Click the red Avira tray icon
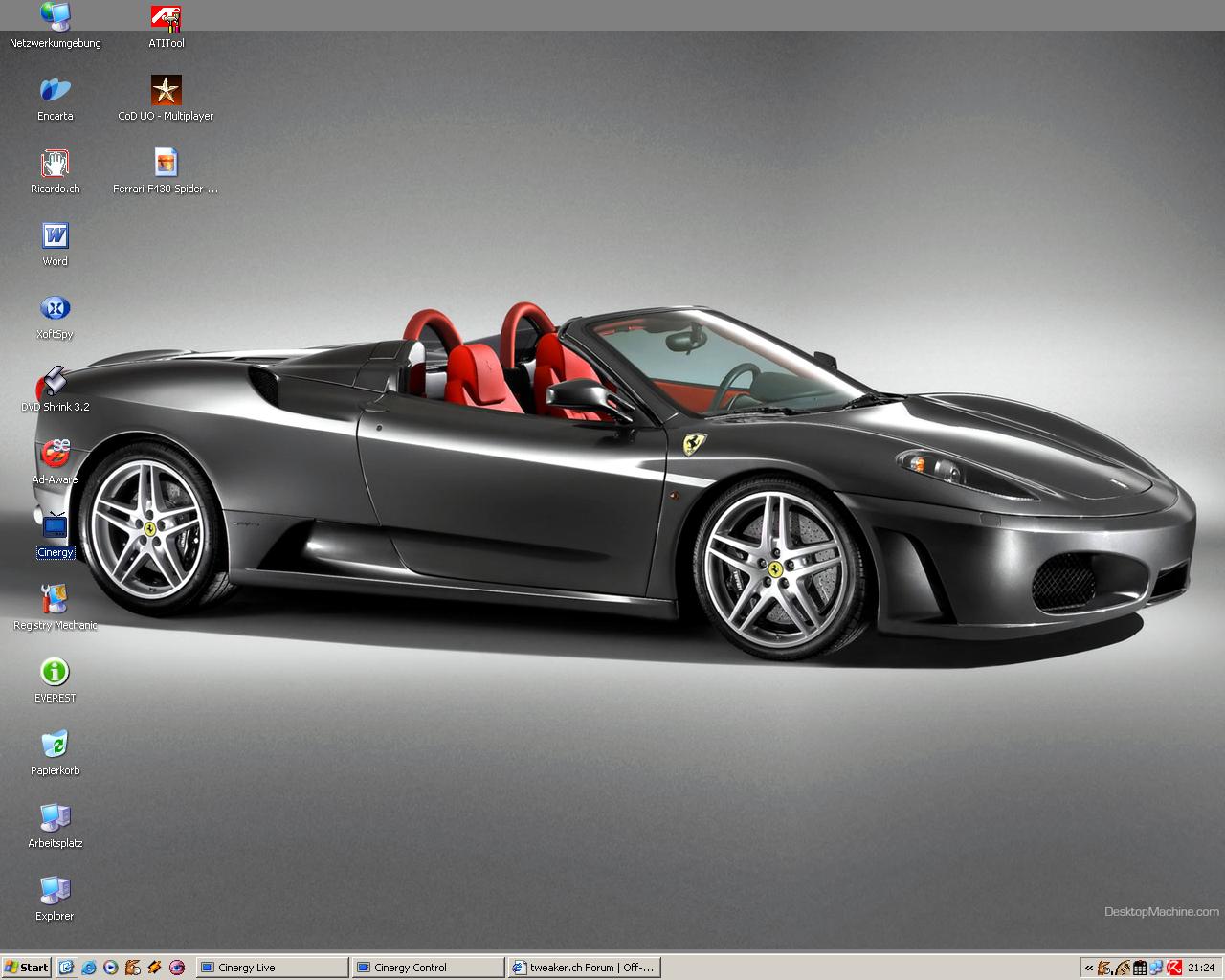 (x=1174, y=968)
